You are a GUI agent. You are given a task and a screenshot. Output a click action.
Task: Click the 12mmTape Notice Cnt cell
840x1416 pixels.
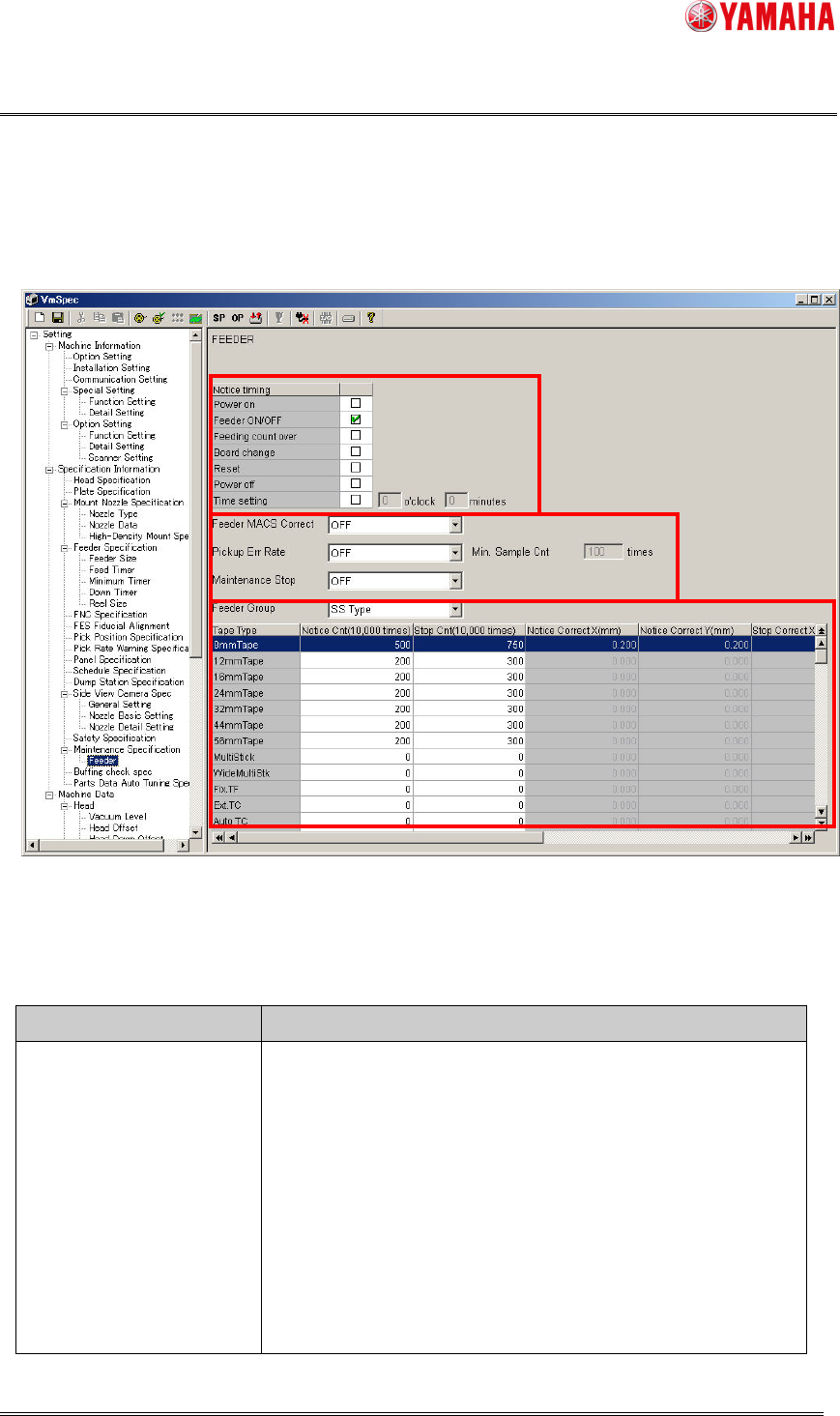357,661
